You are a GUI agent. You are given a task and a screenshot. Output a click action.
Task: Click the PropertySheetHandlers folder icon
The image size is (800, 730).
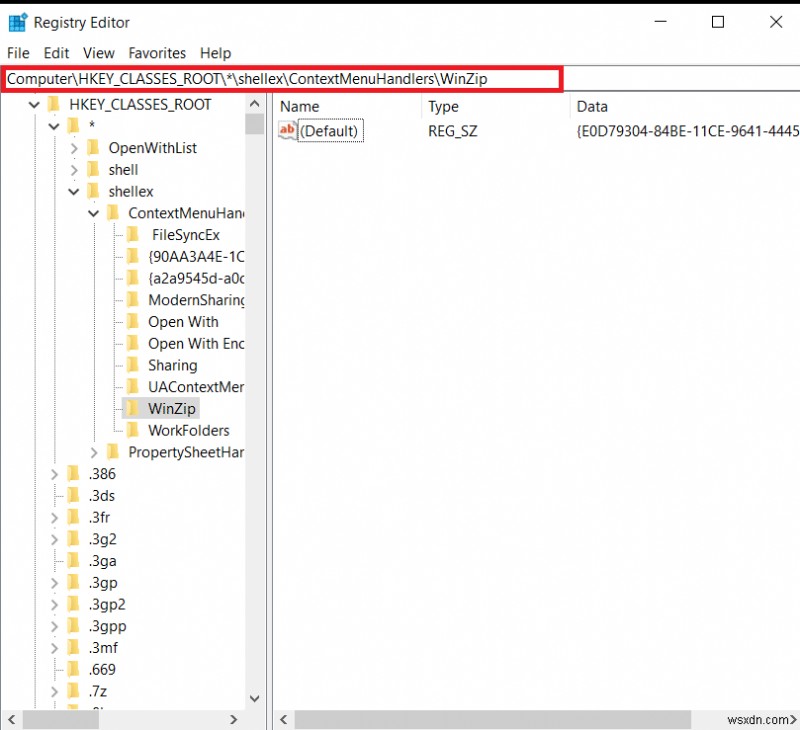click(113, 452)
